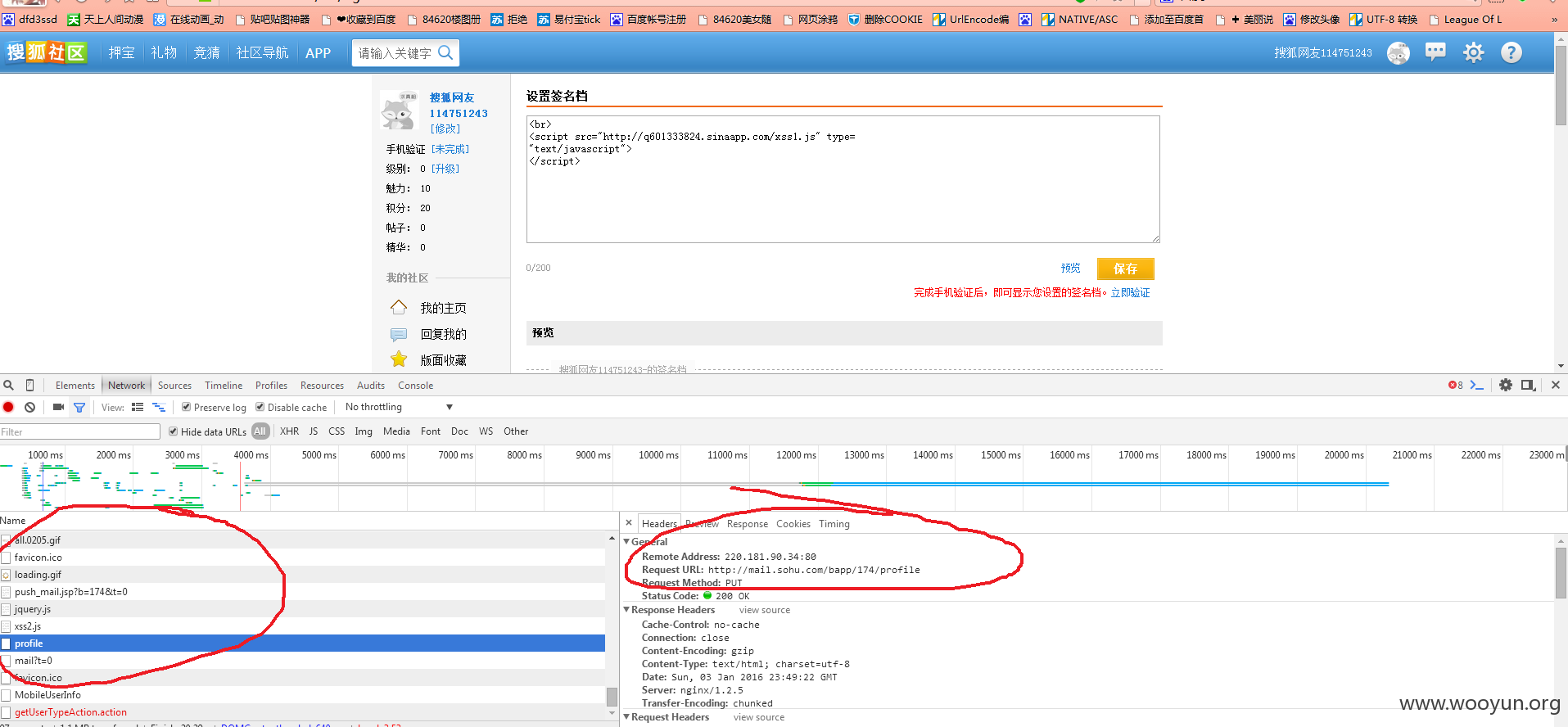Toggle the Disable cache checkbox

(260, 407)
